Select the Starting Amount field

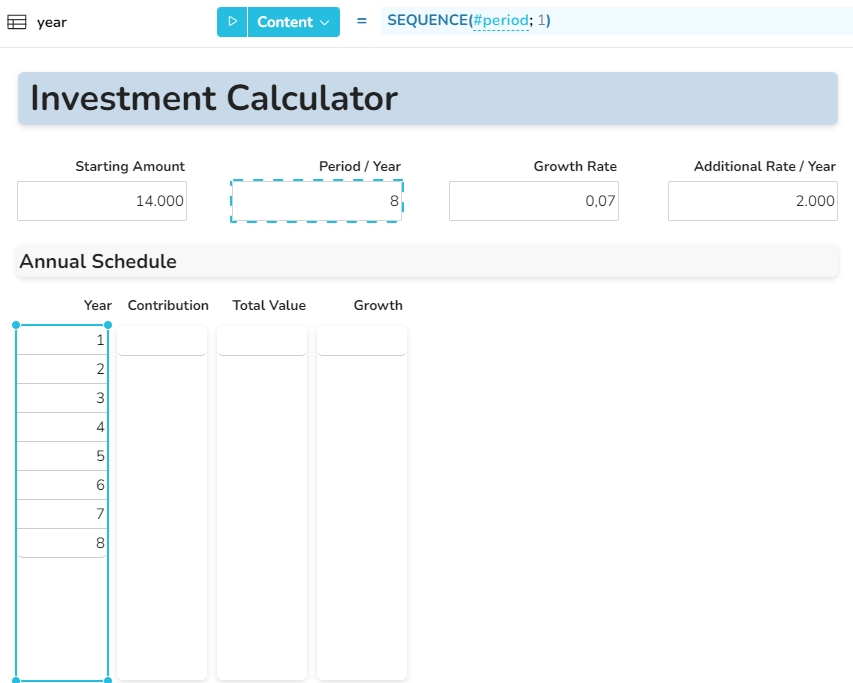coord(102,201)
